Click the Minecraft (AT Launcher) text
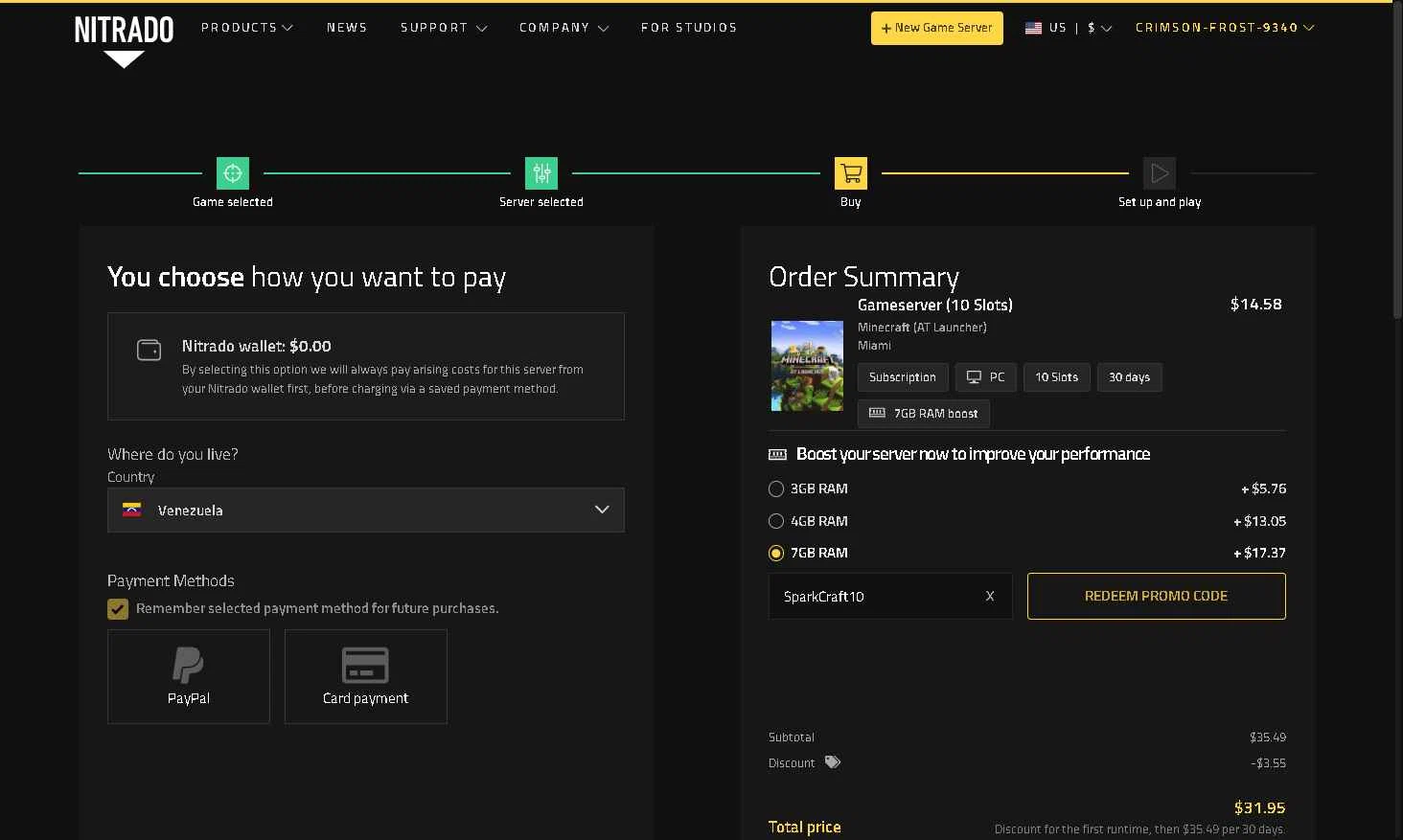 [922, 328]
